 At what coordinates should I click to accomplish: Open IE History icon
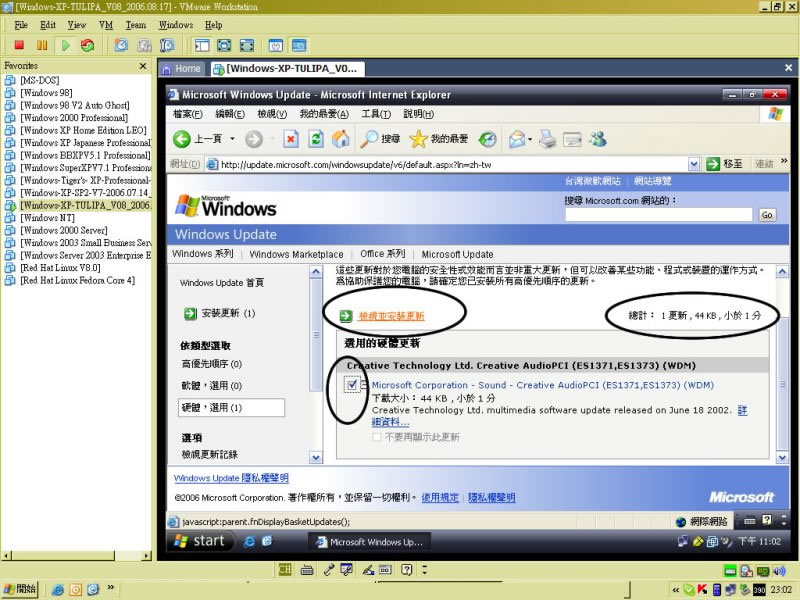pyautogui.click(x=488, y=139)
